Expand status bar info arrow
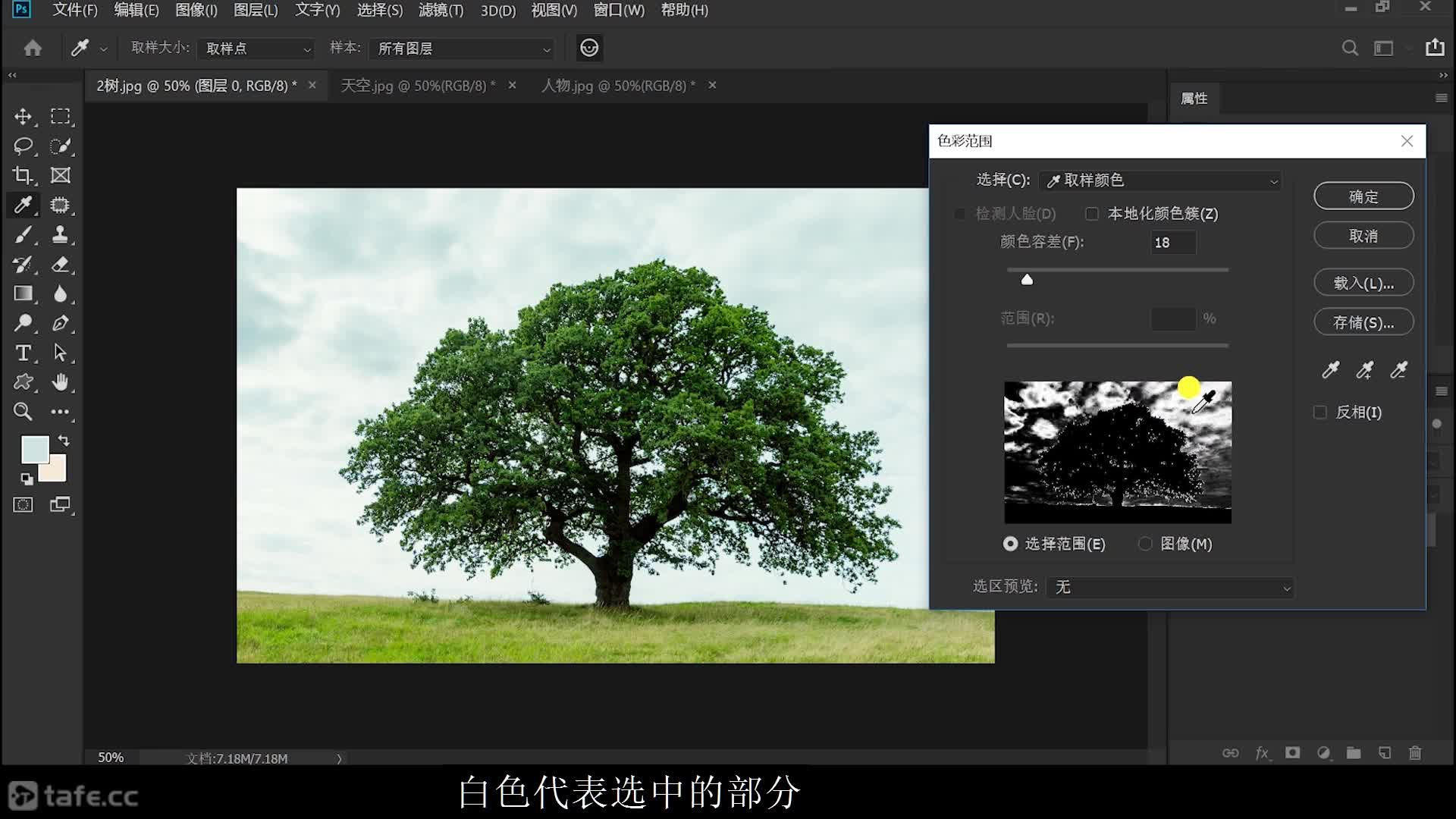Viewport: 1456px width, 819px height. [339, 758]
